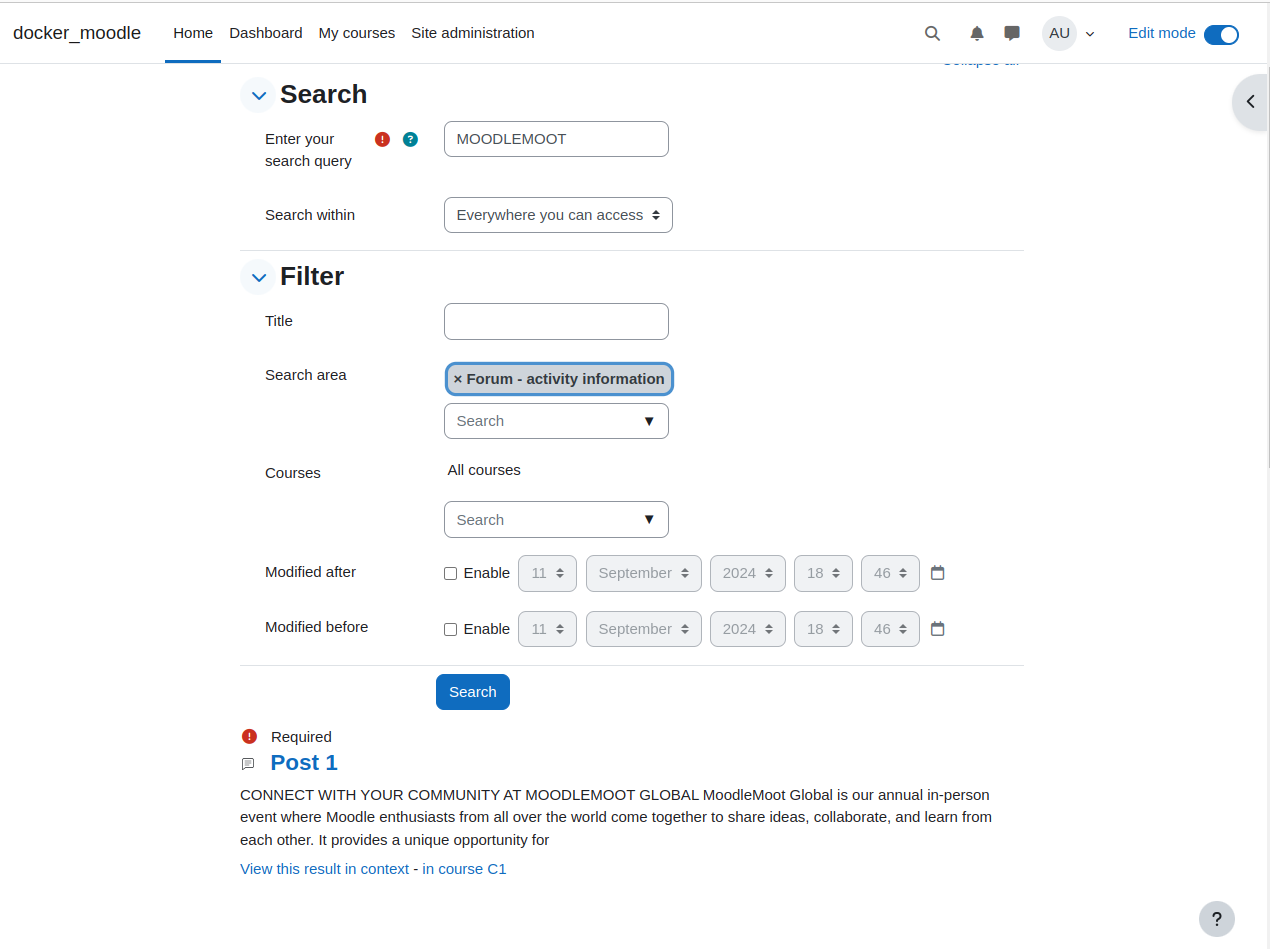Open Search area autocomplete dropdown arrow
Image resolution: width=1270 pixels, height=949 pixels.
click(x=649, y=421)
